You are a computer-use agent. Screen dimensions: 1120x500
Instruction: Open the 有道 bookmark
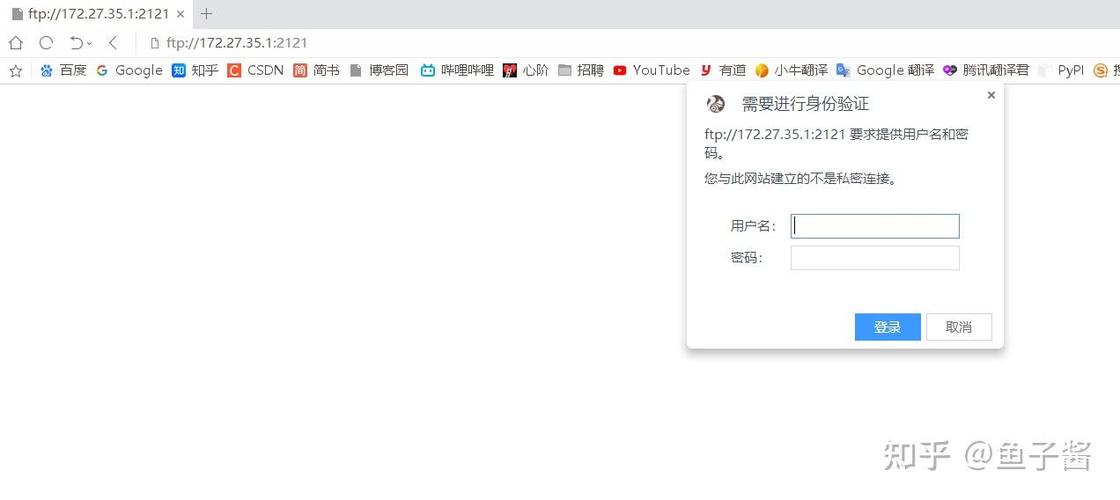point(723,70)
